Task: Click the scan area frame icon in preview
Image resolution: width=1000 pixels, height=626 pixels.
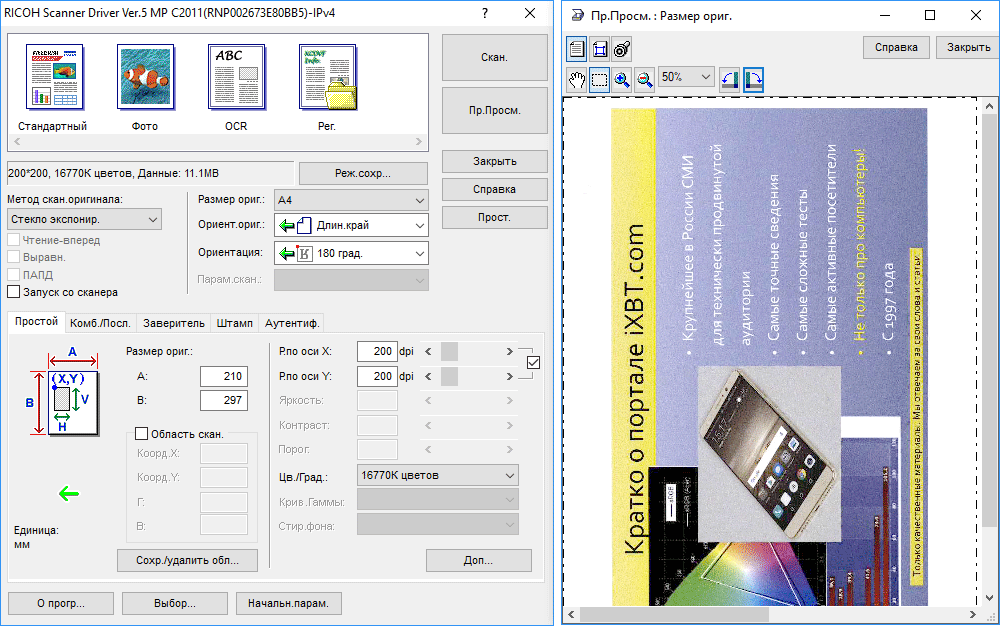Action: tap(599, 49)
